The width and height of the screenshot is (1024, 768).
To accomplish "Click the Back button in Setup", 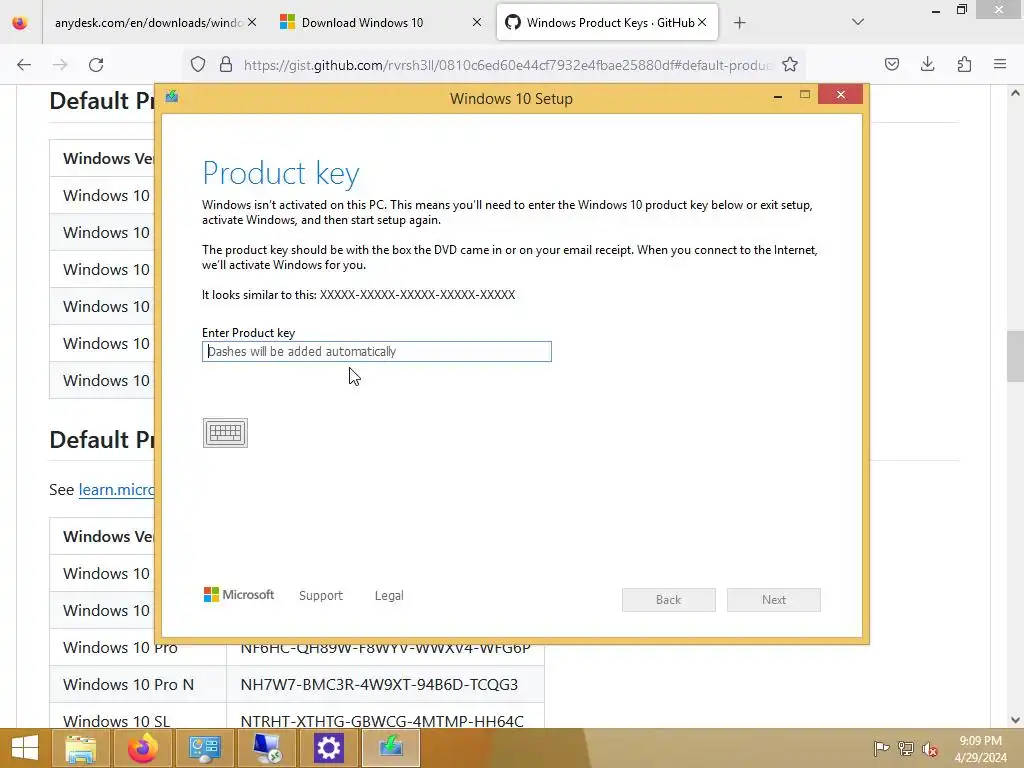I will click(x=669, y=600).
